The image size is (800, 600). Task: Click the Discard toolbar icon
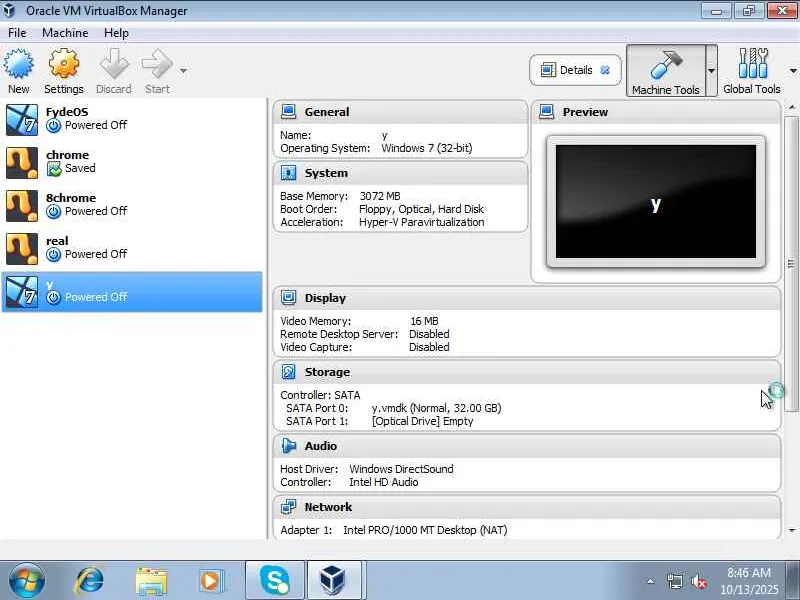(x=114, y=64)
